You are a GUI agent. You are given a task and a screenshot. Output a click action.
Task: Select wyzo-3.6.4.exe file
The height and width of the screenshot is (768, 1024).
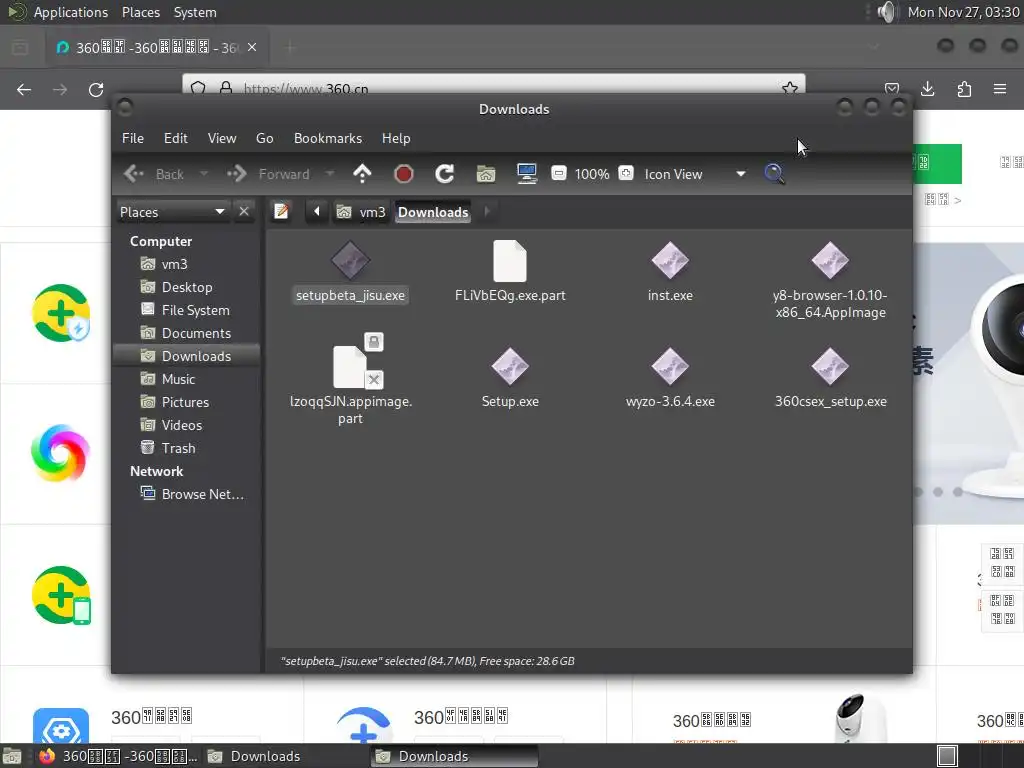(x=670, y=379)
